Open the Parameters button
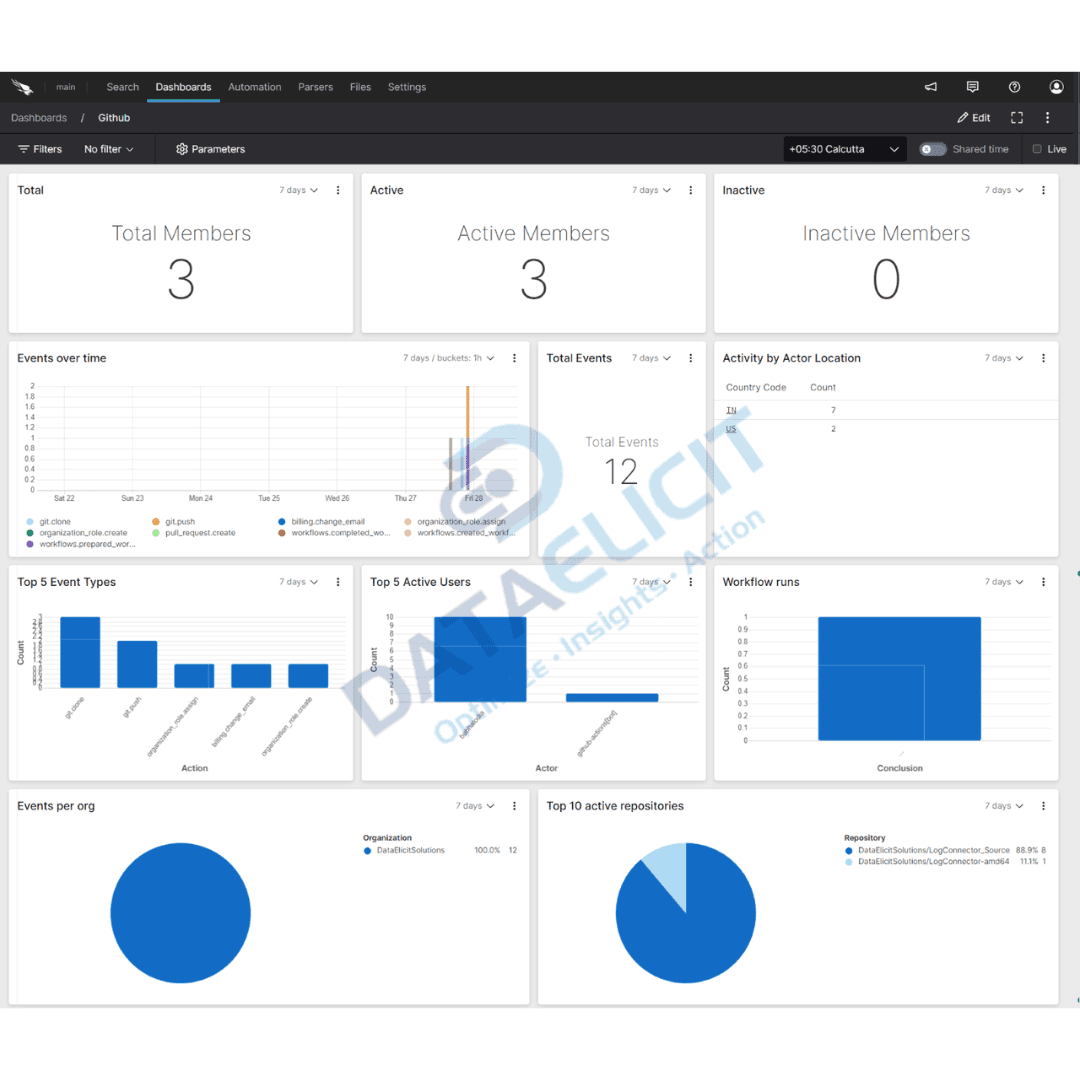 click(x=210, y=149)
